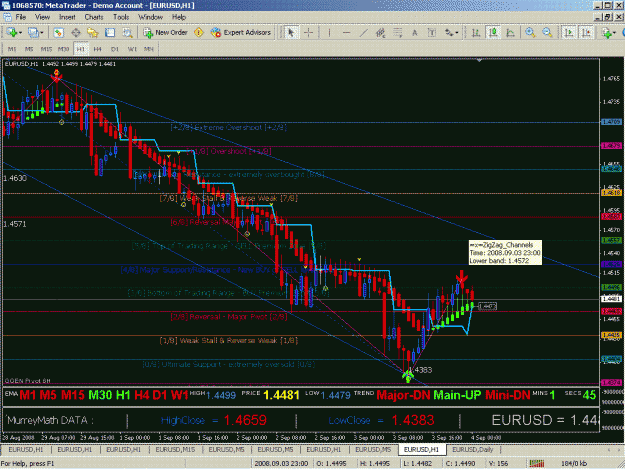The image size is (625, 469).
Task: Select the vertical line drawing tool
Action: pyautogui.click(x=329, y=33)
